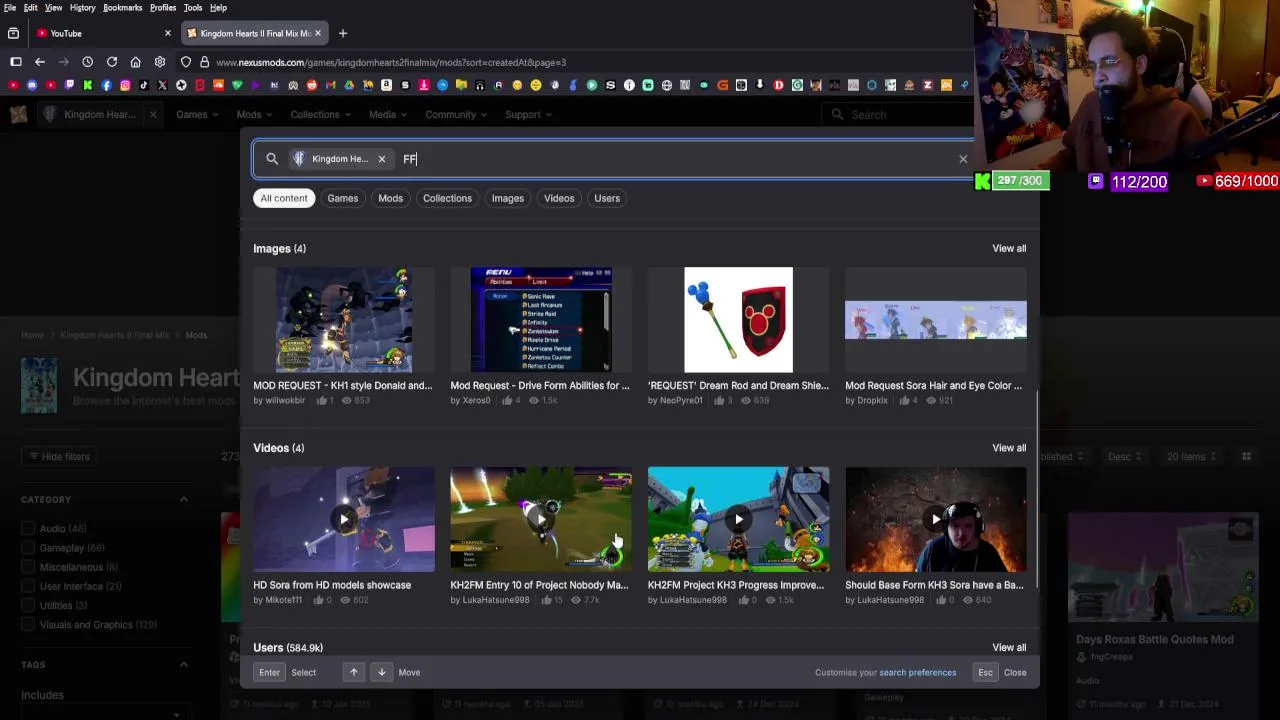Viewport: 1280px width, 720px height.
Task: Open the Dream Rod and Dream Shield image
Action: tap(738, 320)
